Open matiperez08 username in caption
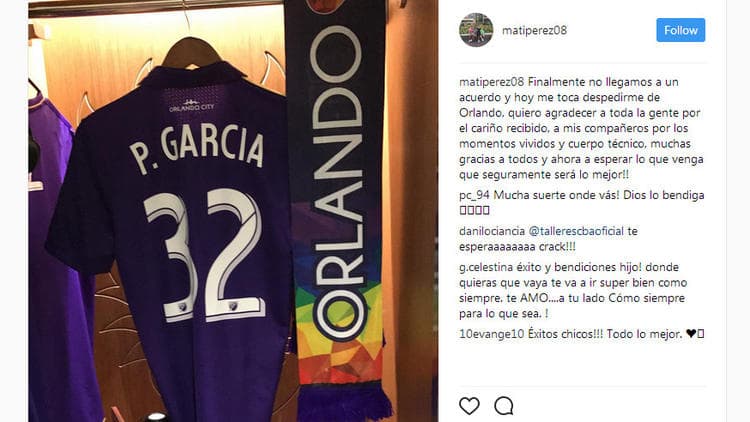Image resolution: width=750 pixels, height=422 pixels. tap(491, 82)
